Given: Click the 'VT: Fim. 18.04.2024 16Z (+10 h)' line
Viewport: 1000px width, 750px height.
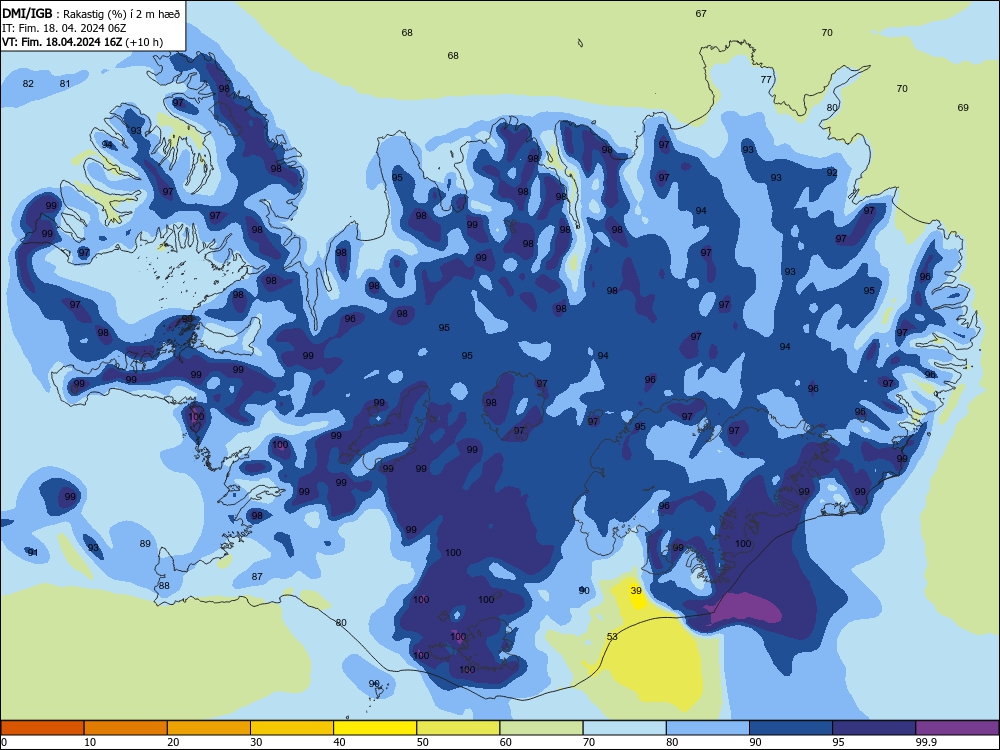Looking at the screenshot, I should pyautogui.click(x=82, y=42).
